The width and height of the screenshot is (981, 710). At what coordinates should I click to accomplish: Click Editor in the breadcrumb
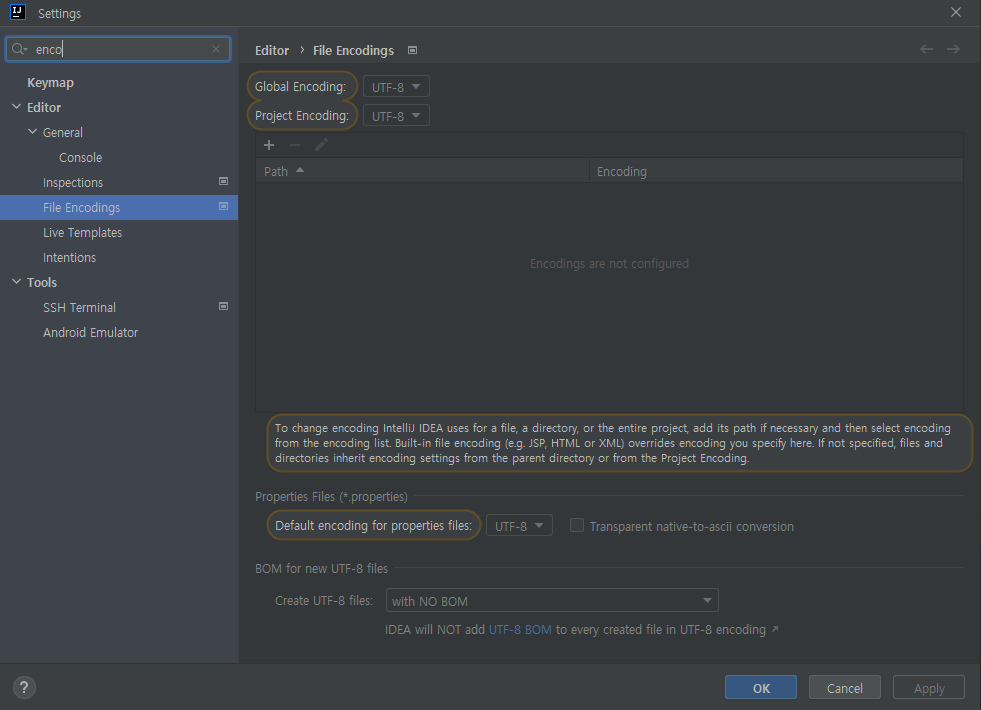[x=272, y=50]
